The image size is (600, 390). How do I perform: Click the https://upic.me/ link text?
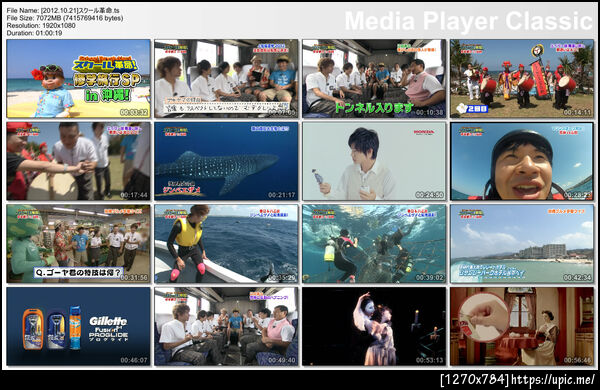tap(553, 380)
